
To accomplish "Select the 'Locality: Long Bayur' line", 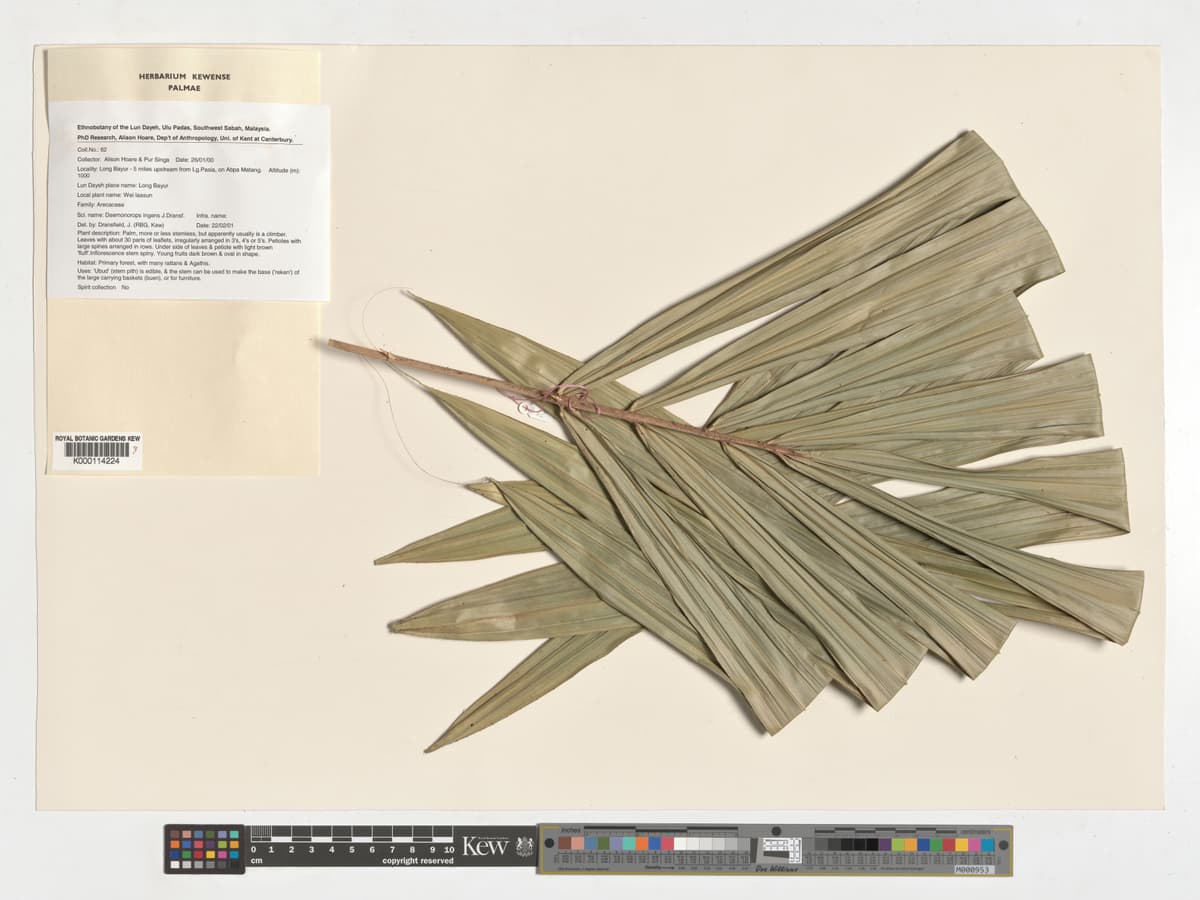I will (x=169, y=170).
